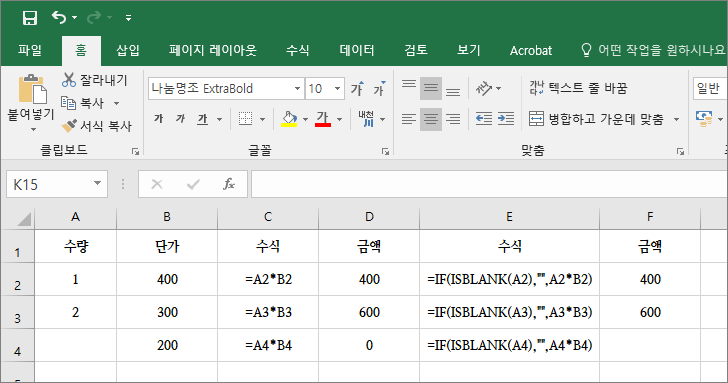Viewport: 728px width, 383px height.
Task: Click decrease indent icon
Action: (484, 119)
